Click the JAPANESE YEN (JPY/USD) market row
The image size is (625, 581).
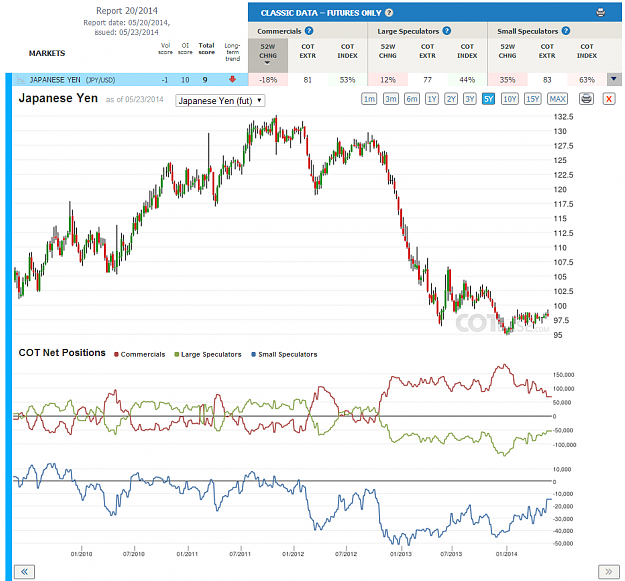pos(130,80)
